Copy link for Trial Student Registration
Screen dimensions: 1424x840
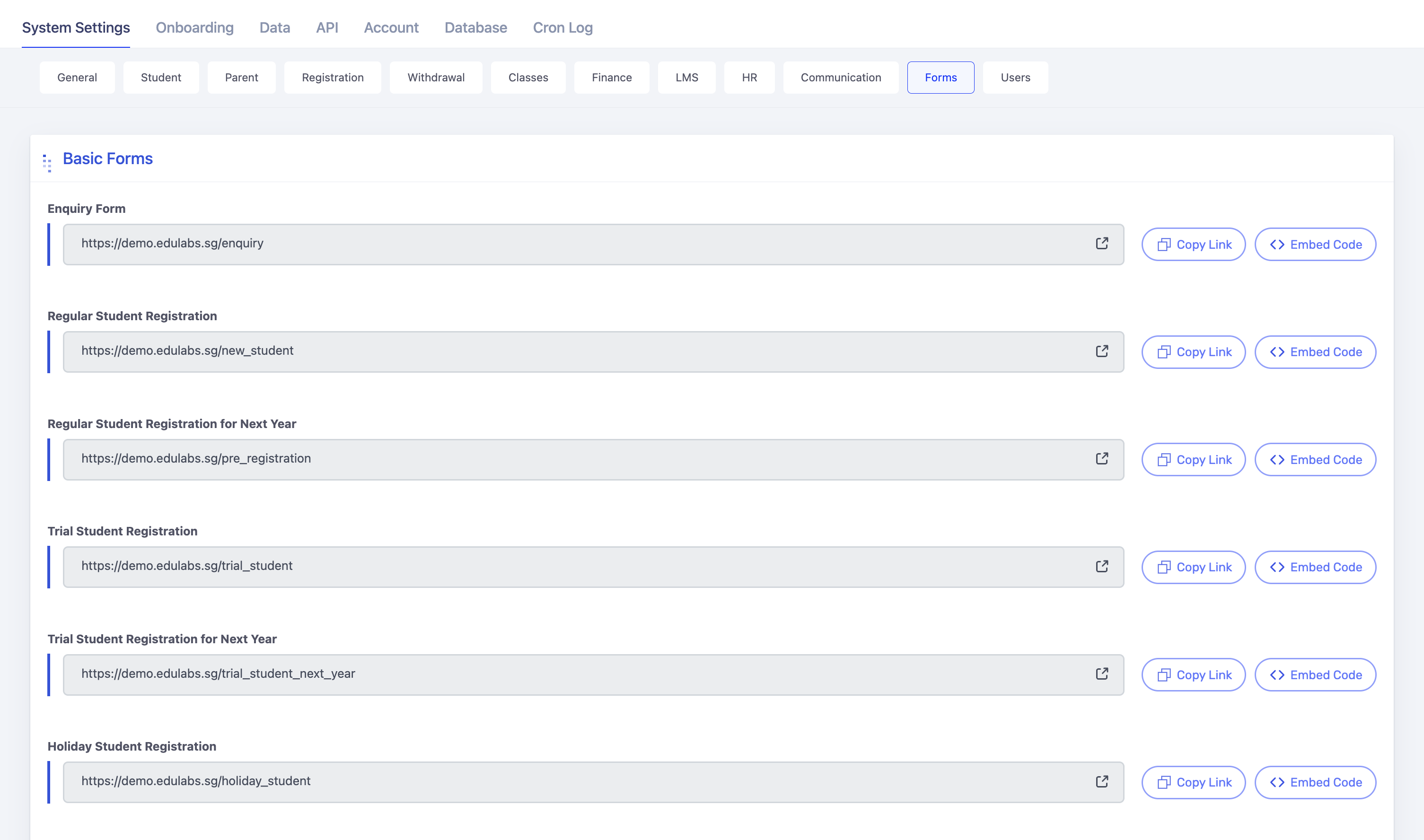pos(1193,567)
